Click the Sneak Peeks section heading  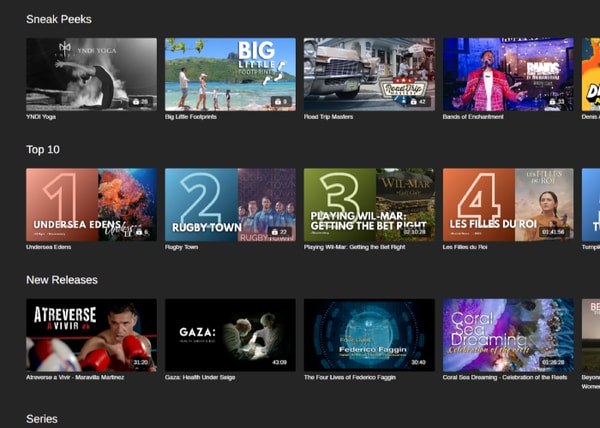click(x=59, y=19)
